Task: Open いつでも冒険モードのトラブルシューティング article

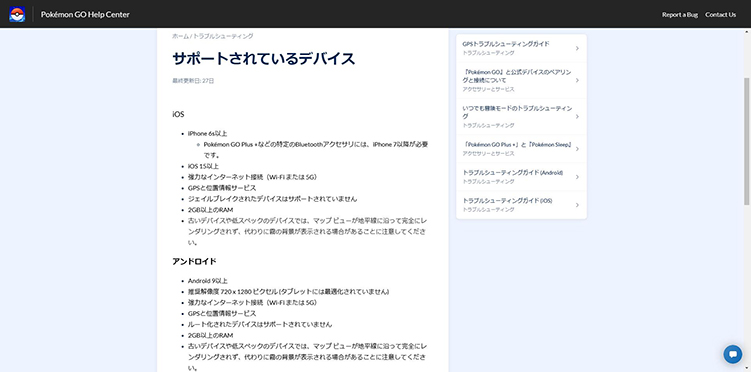Action: [x=517, y=113]
